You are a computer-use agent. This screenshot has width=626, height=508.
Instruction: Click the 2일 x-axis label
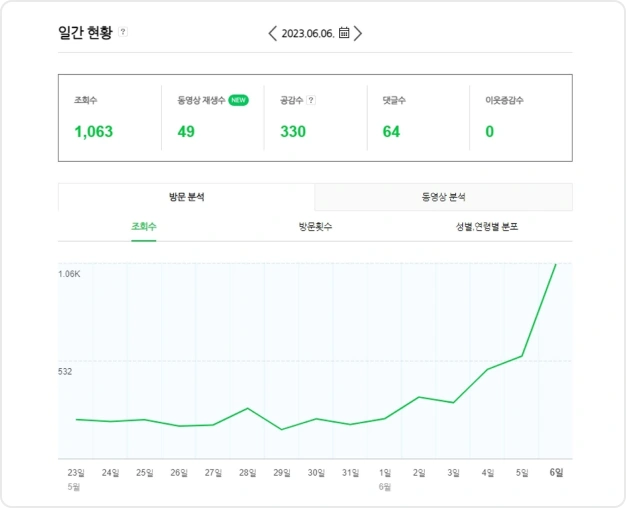coord(419,473)
